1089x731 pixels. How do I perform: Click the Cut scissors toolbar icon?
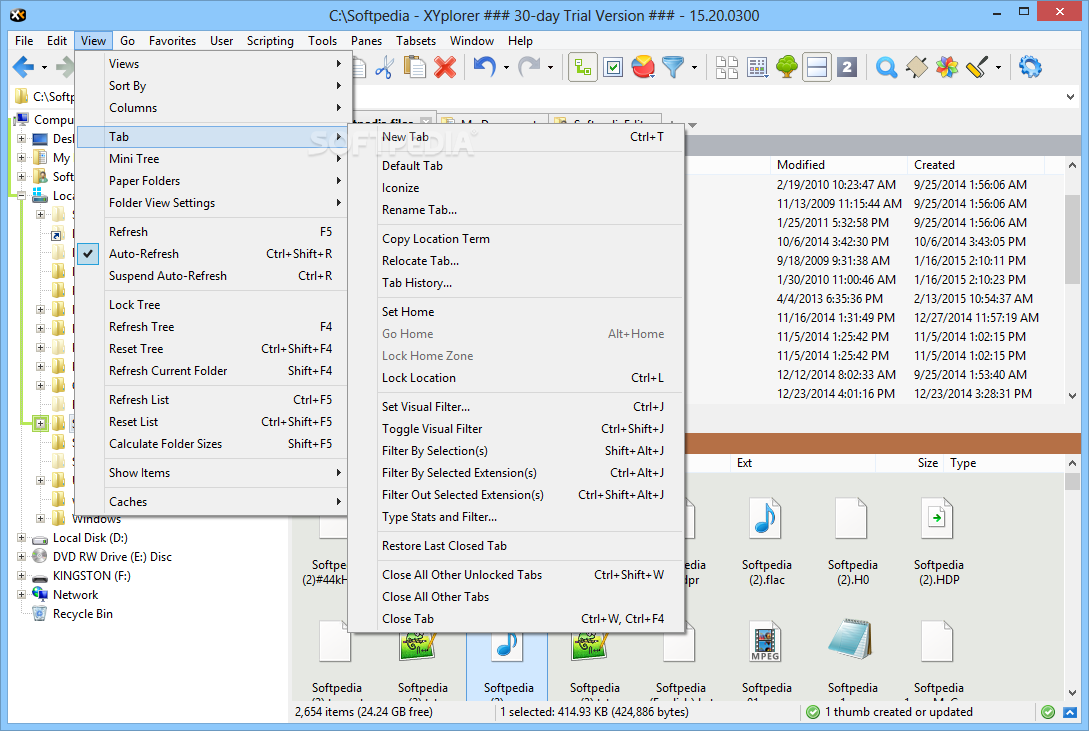click(384, 67)
